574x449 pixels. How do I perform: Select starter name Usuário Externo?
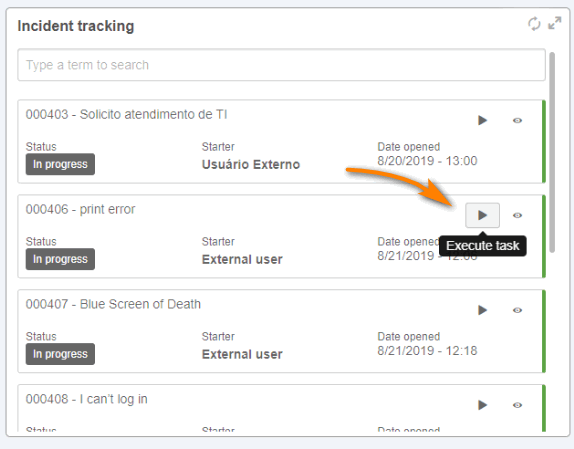tap(251, 164)
